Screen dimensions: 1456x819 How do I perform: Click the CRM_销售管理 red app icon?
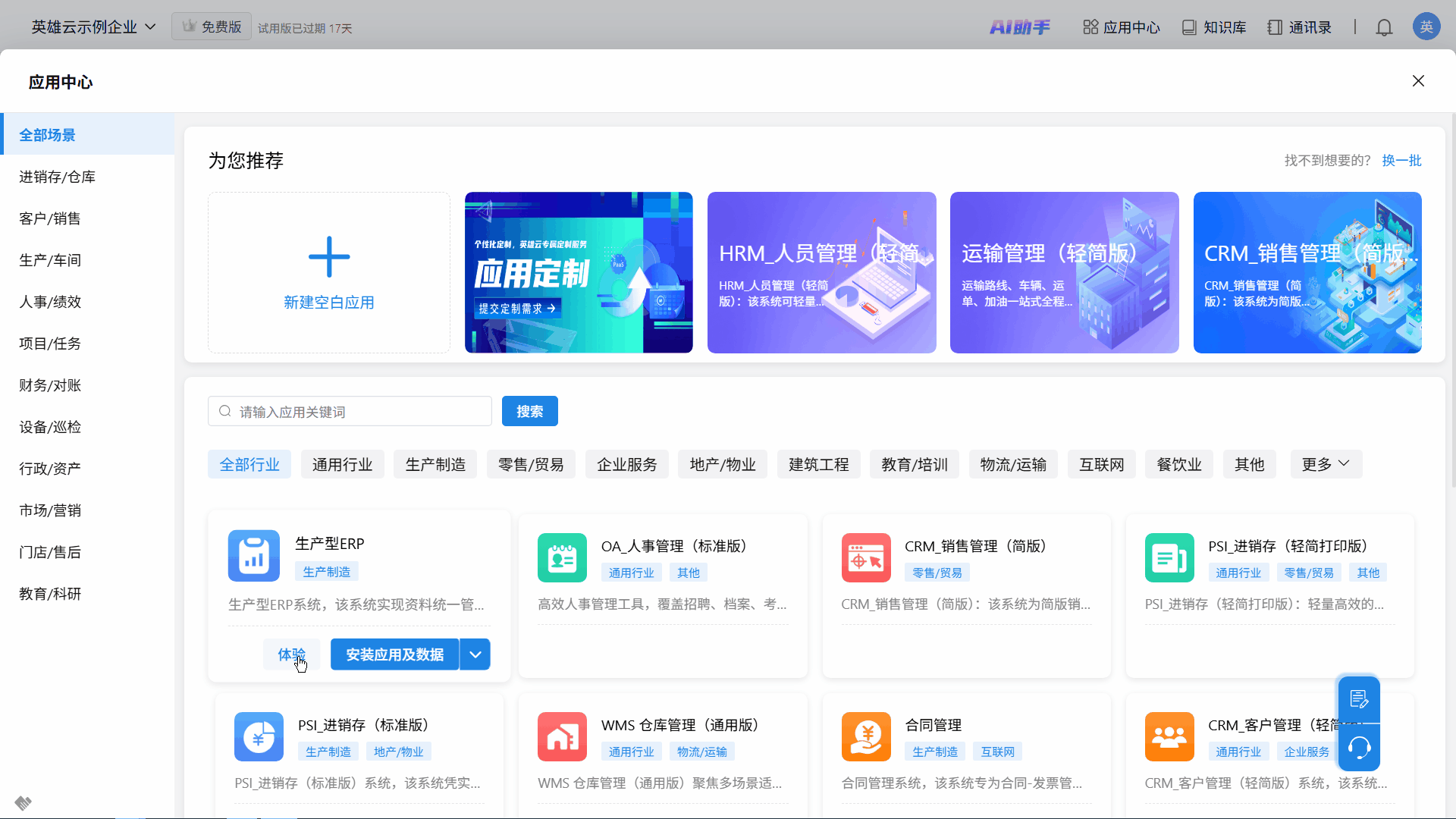pyautogui.click(x=866, y=558)
